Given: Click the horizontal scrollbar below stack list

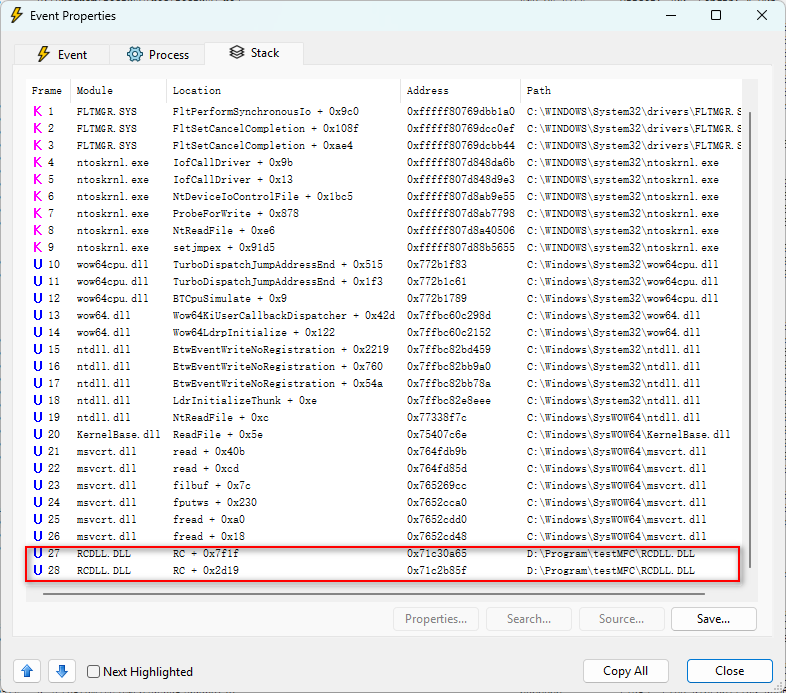Looking at the screenshot, I should click(374, 594).
